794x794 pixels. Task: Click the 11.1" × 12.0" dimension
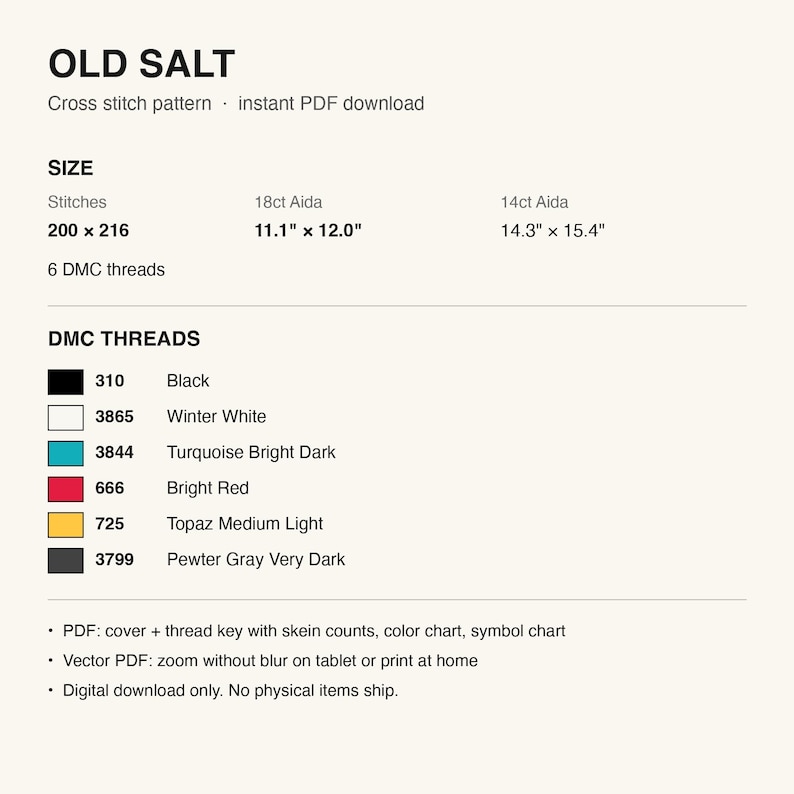pos(308,230)
